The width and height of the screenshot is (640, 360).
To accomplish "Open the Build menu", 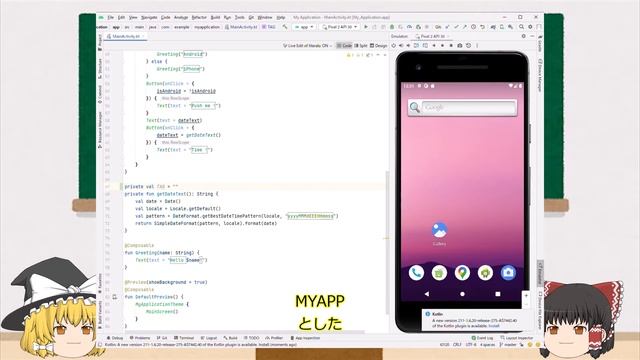I will tap(216, 18).
